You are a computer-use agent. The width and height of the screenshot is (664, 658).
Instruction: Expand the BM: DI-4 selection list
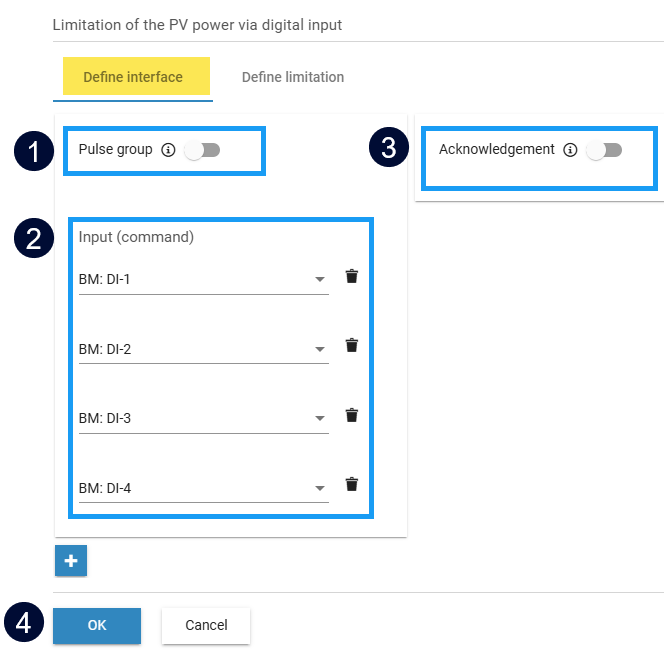coord(320,489)
